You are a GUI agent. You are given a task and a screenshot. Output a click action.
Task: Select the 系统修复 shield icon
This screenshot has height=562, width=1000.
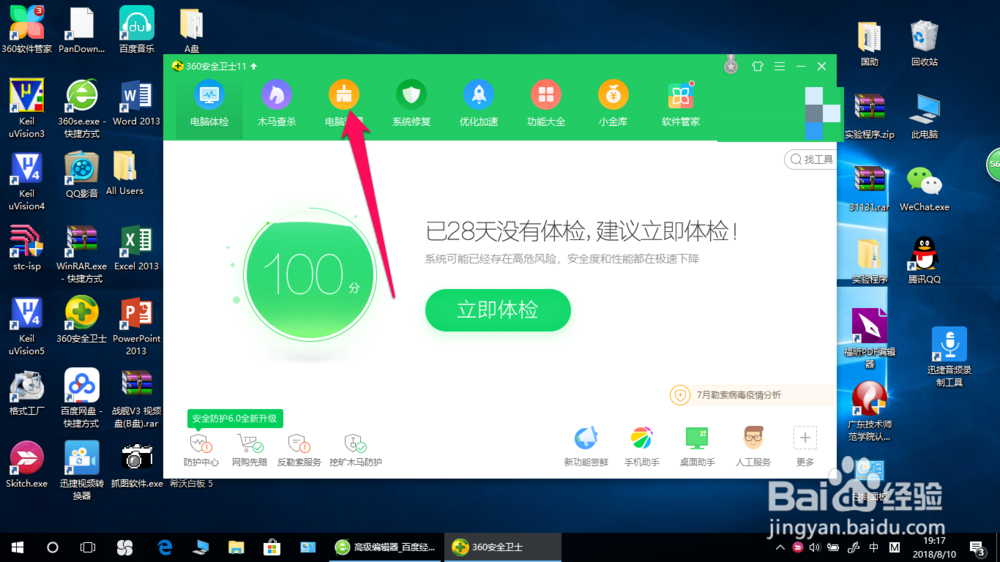(x=411, y=96)
